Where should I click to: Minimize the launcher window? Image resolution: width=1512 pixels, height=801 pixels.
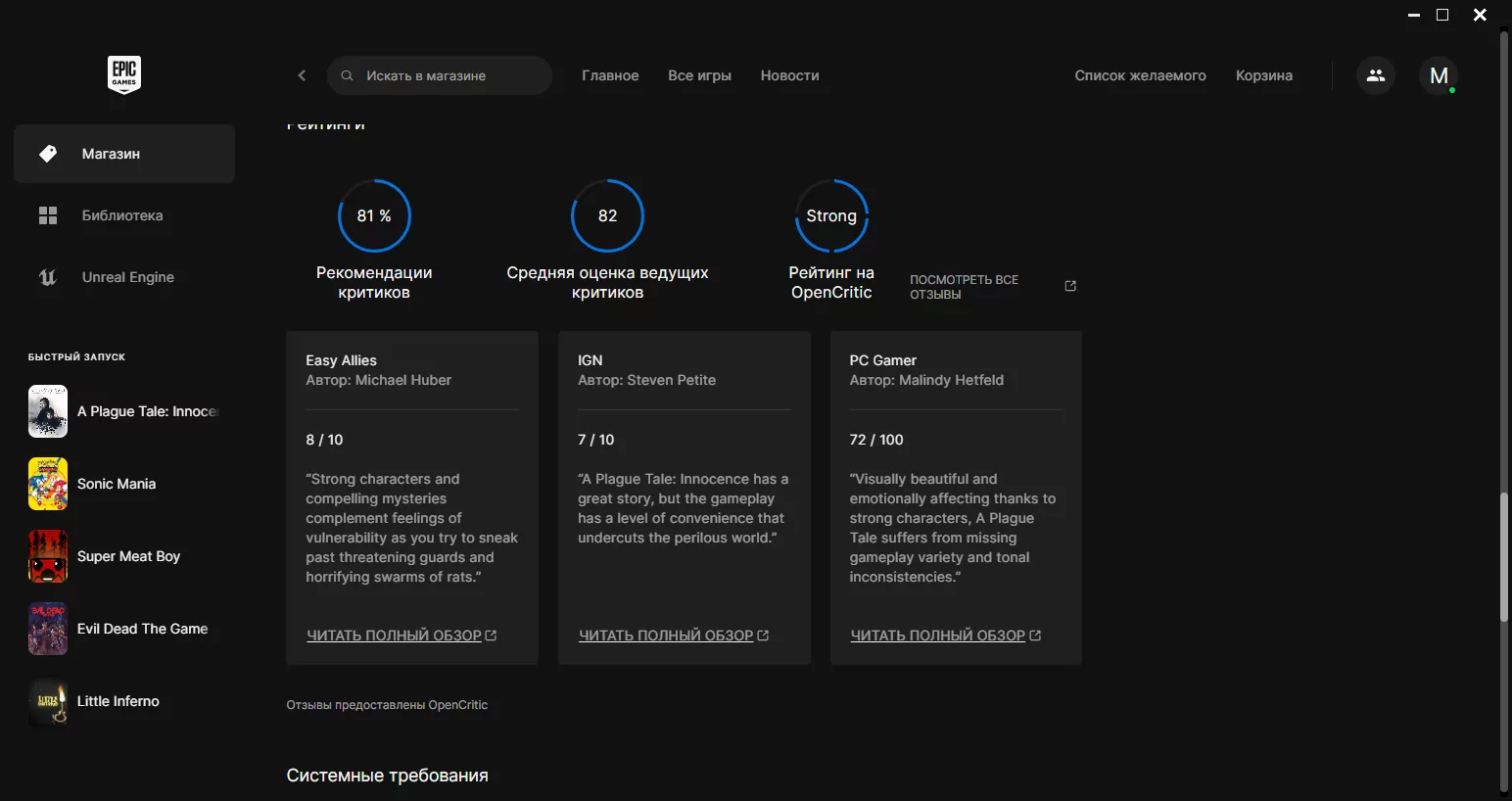coord(1414,15)
